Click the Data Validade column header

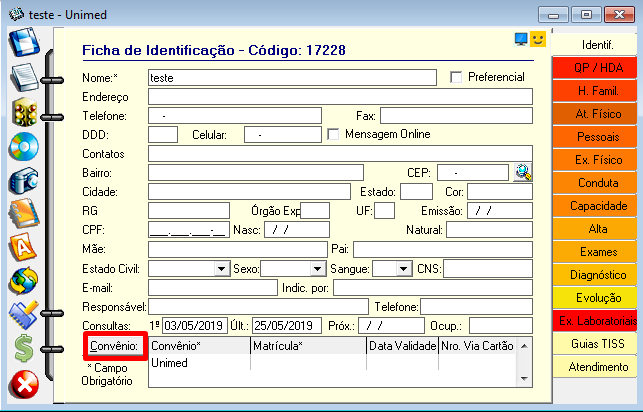tap(403, 346)
